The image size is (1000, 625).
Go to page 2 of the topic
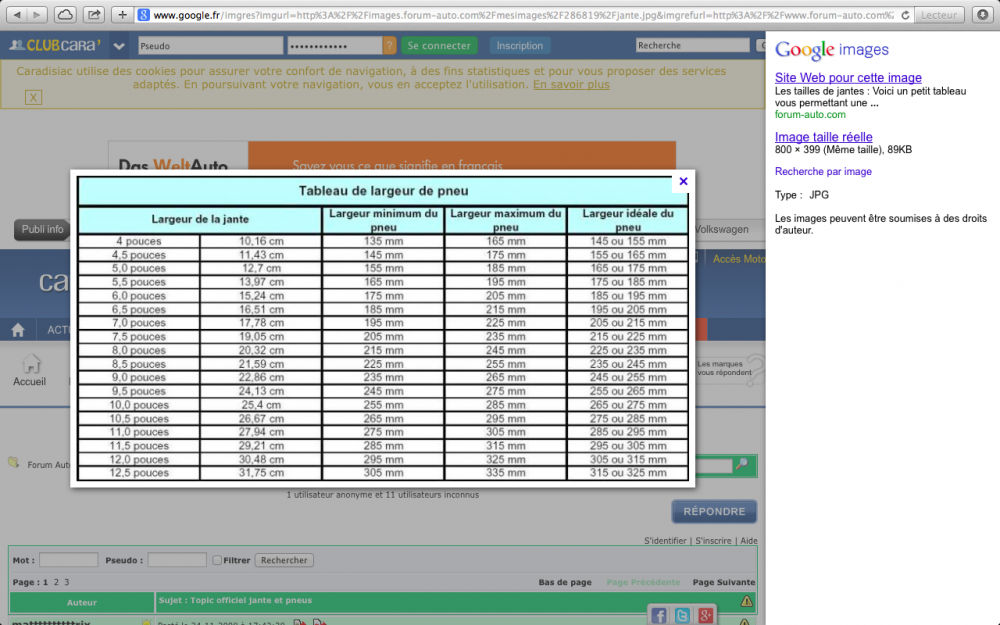(56, 582)
